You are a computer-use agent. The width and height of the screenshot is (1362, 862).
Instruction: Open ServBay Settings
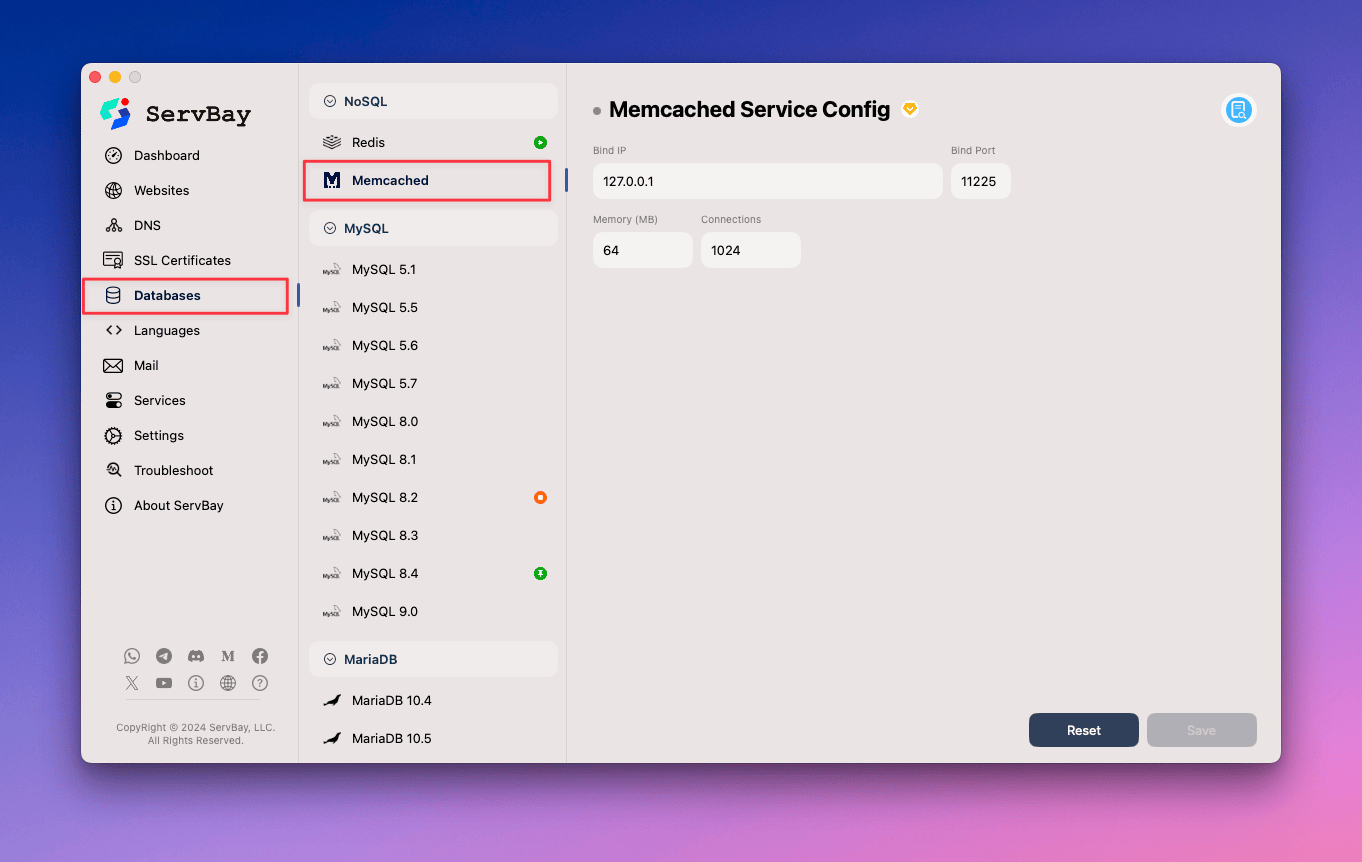(158, 435)
